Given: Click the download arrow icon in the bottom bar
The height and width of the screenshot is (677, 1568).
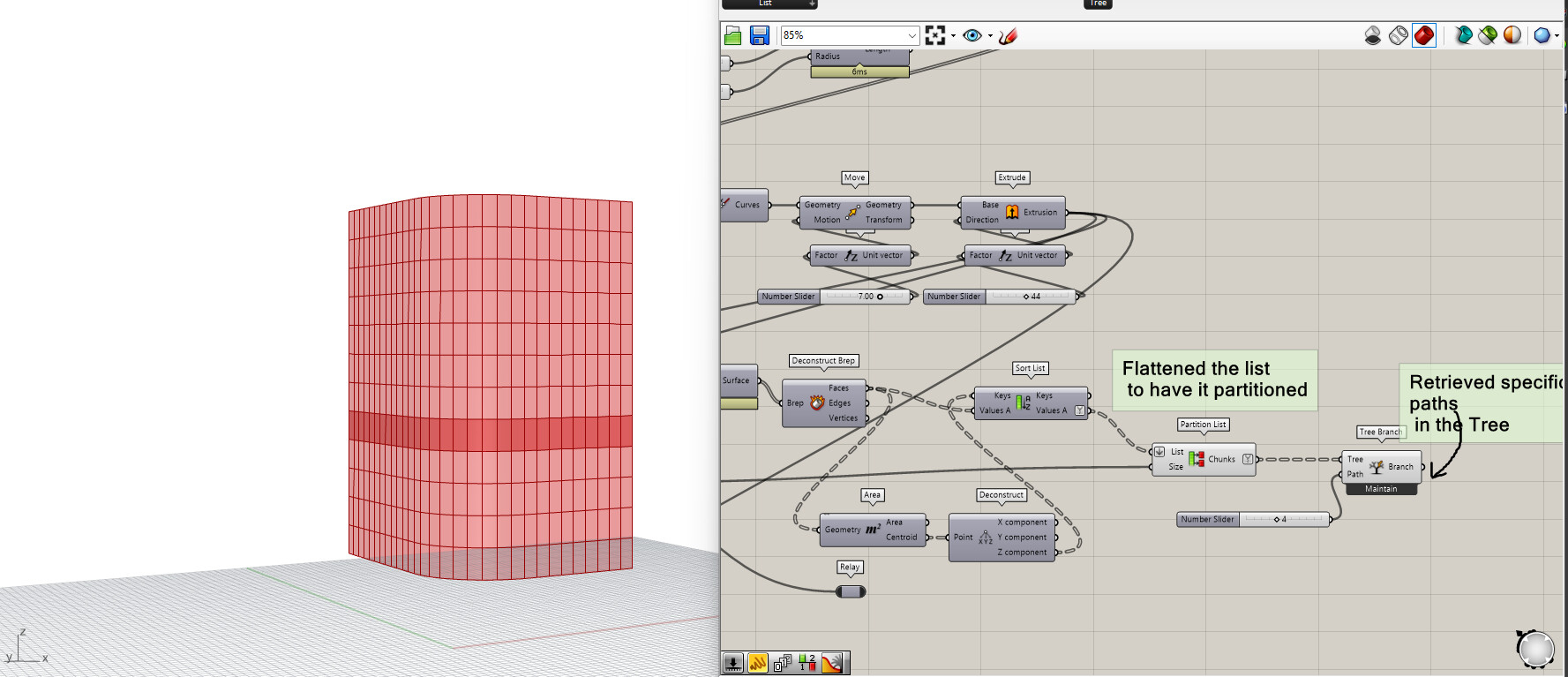Looking at the screenshot, I should click(733, 663).
